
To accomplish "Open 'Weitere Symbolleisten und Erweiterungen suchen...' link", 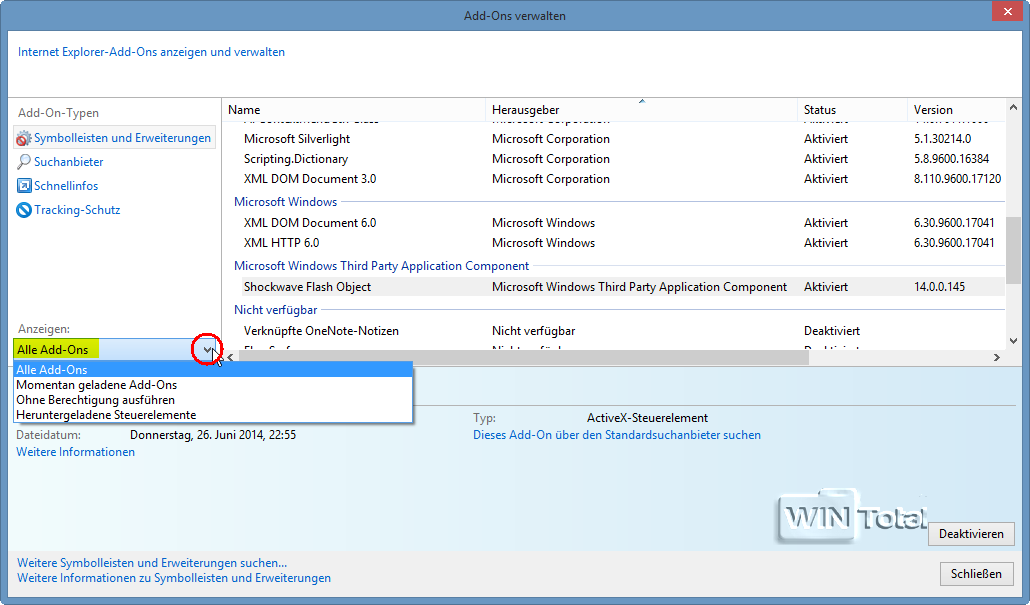I will (x=152, y=563).
